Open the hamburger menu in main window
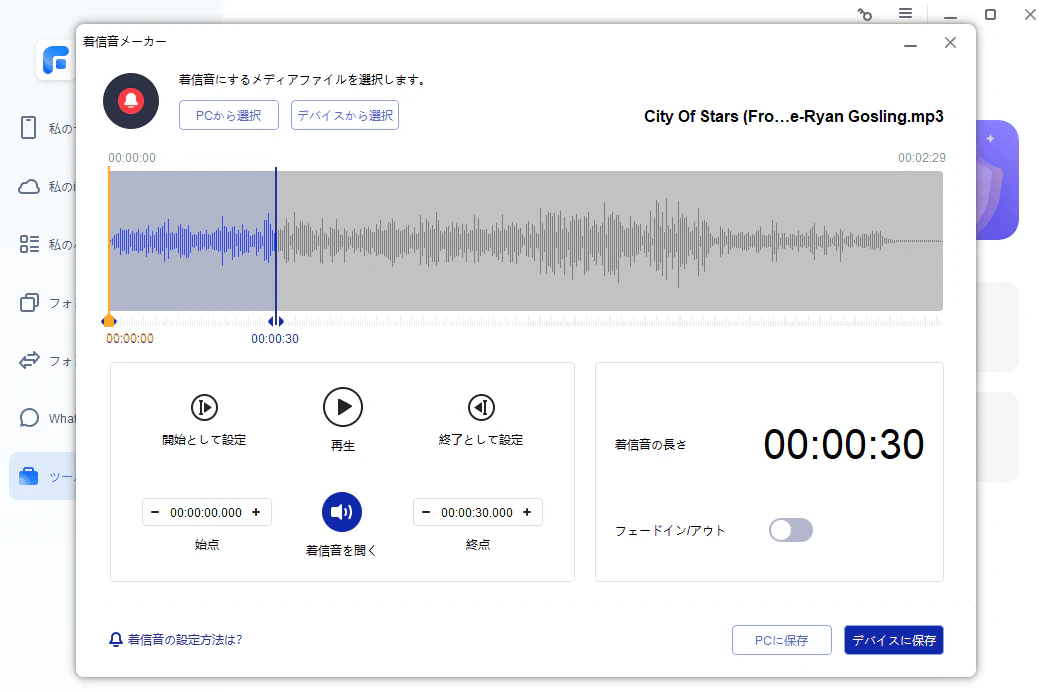 (x=906, y=13)
